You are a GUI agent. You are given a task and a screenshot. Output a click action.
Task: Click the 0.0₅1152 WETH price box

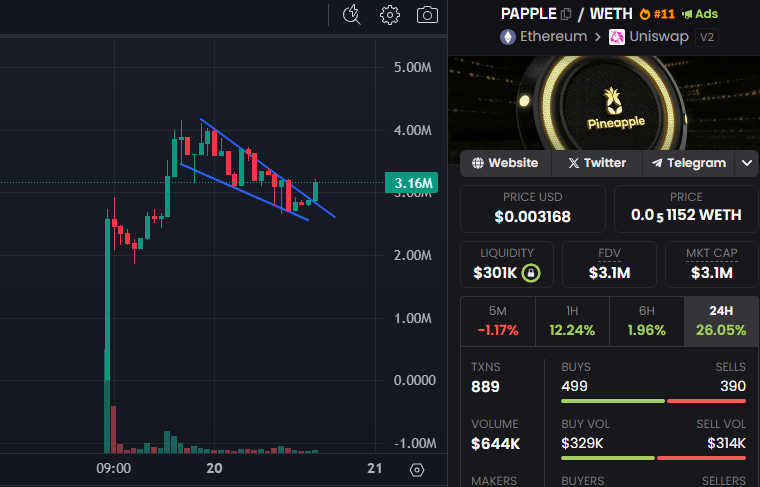(686, 209)
